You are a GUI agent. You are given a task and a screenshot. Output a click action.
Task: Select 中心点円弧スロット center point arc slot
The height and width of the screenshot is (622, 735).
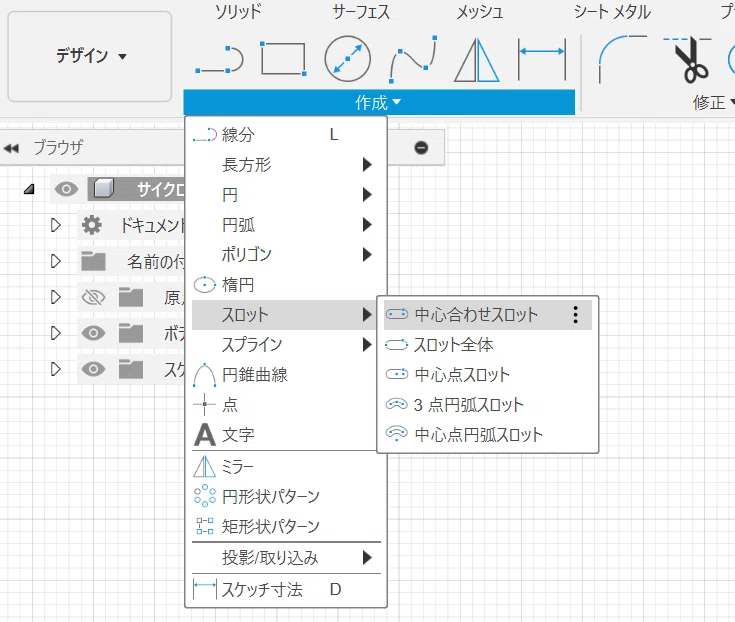[x=488, y=435]
